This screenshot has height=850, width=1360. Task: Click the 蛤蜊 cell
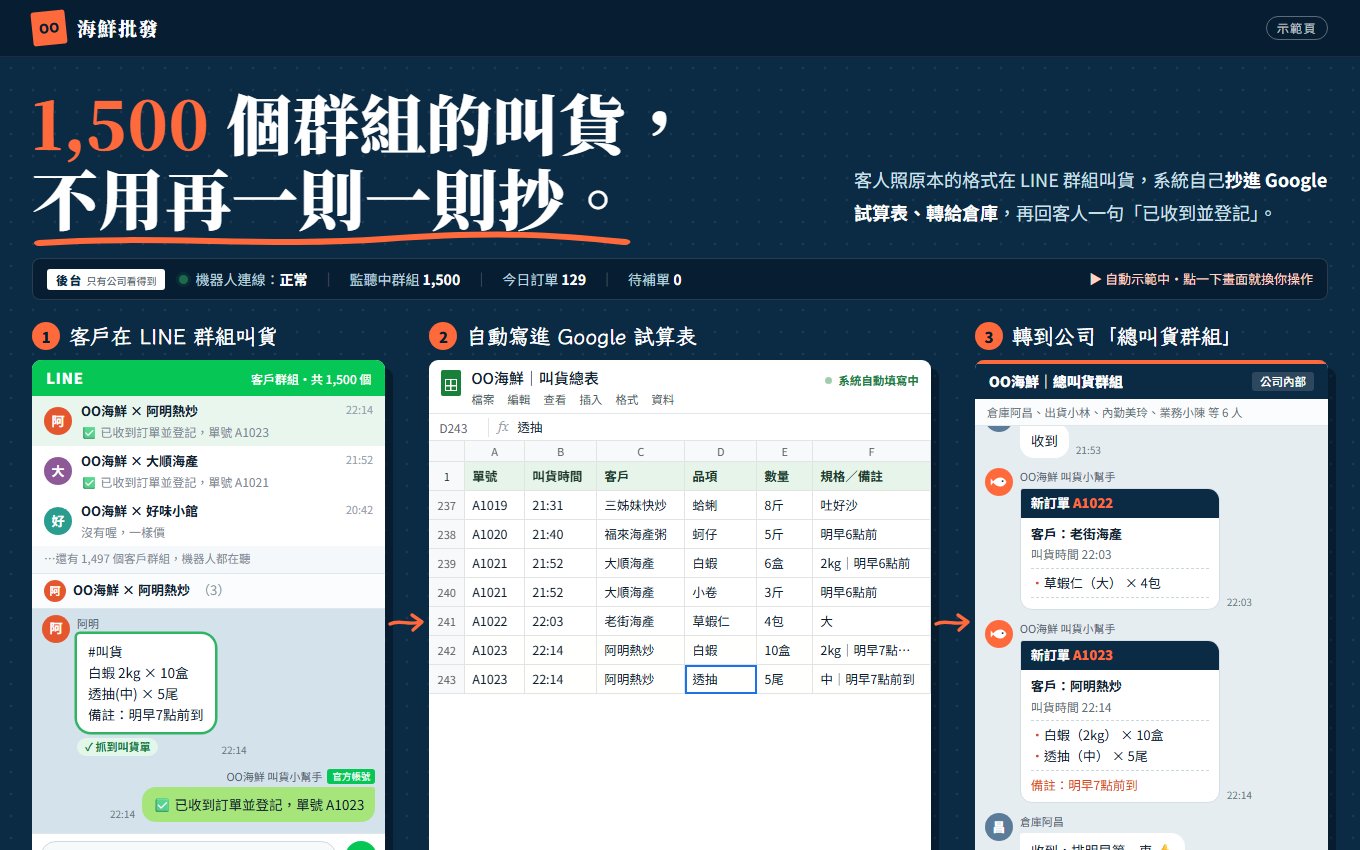[x=721, y=505]
